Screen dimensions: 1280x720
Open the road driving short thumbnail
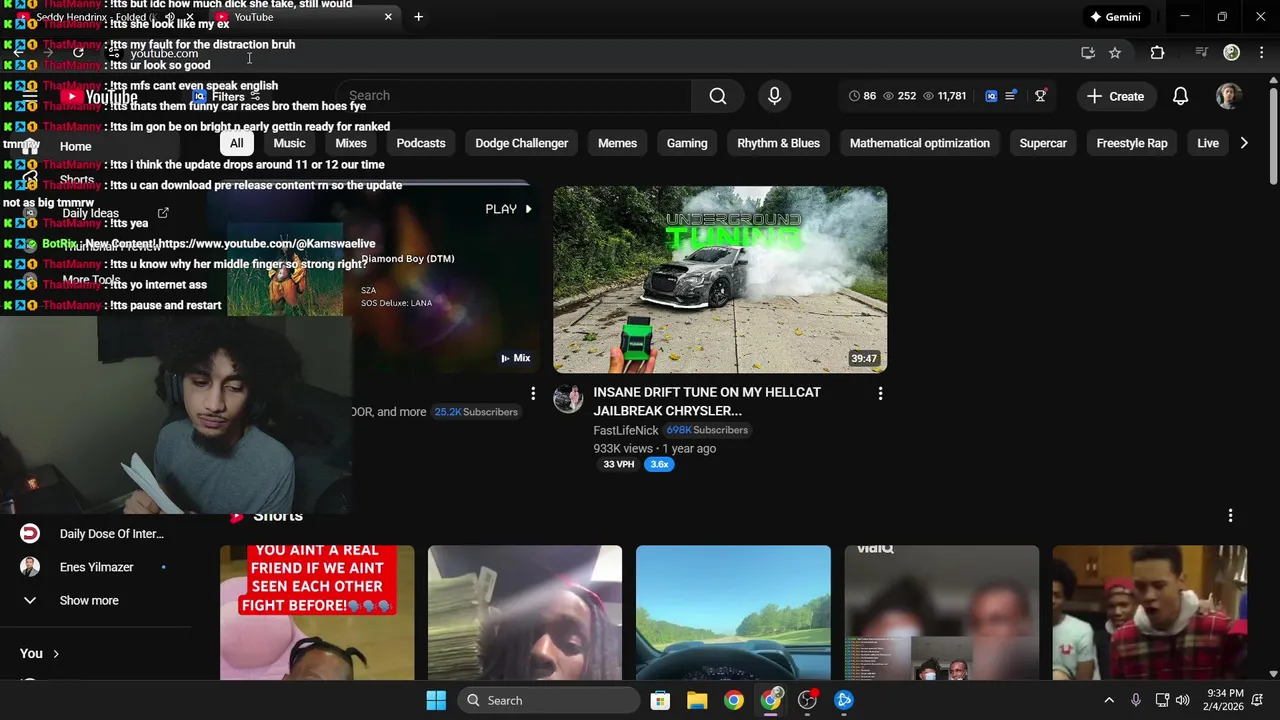pyautogui.click(x=733, y=612)
